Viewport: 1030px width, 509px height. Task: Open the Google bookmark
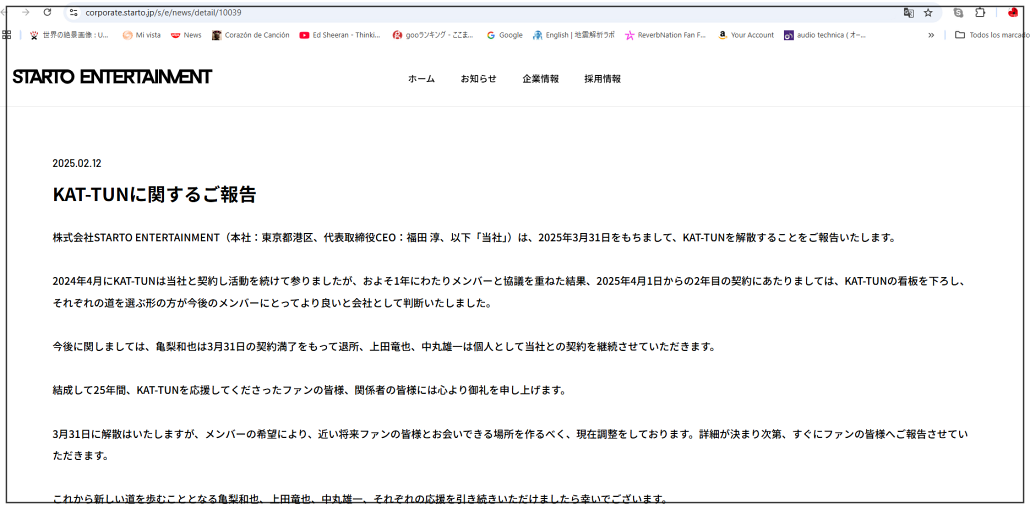tap(504, 35)
